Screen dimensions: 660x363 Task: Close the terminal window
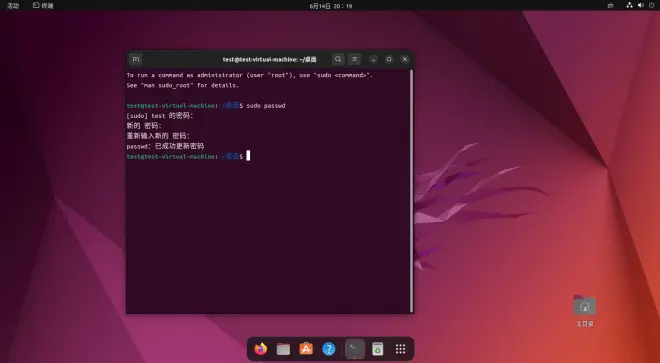click(405, 59)
